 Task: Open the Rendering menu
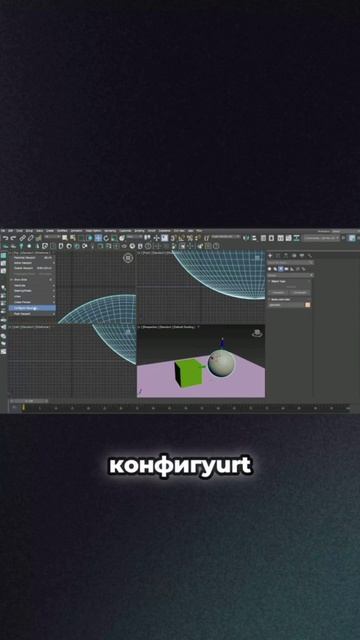110,231
